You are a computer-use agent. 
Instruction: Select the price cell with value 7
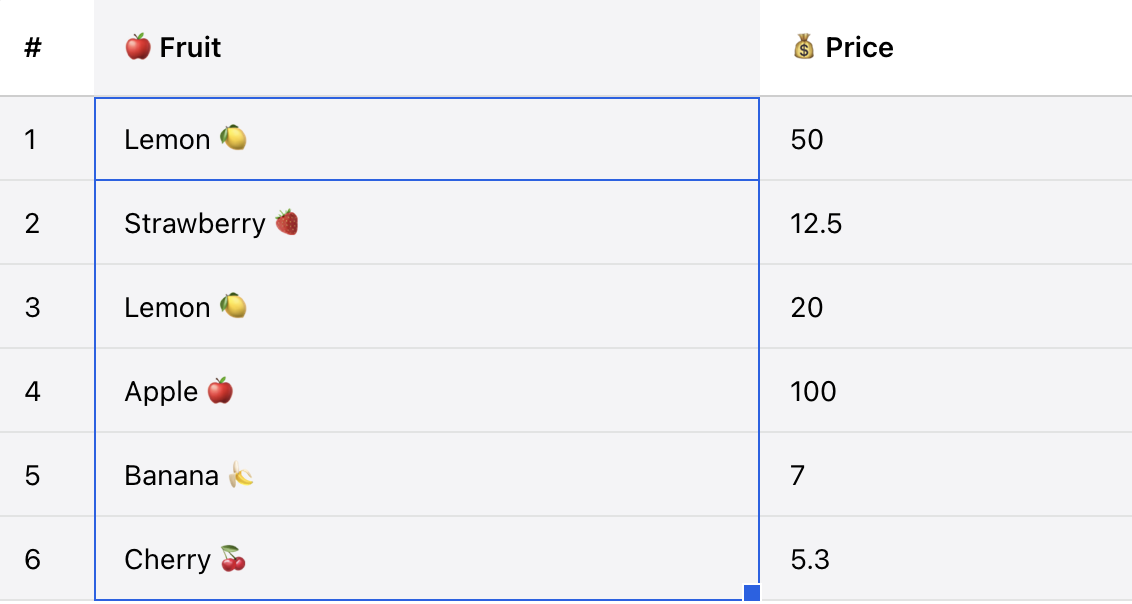tap(798, 475)
